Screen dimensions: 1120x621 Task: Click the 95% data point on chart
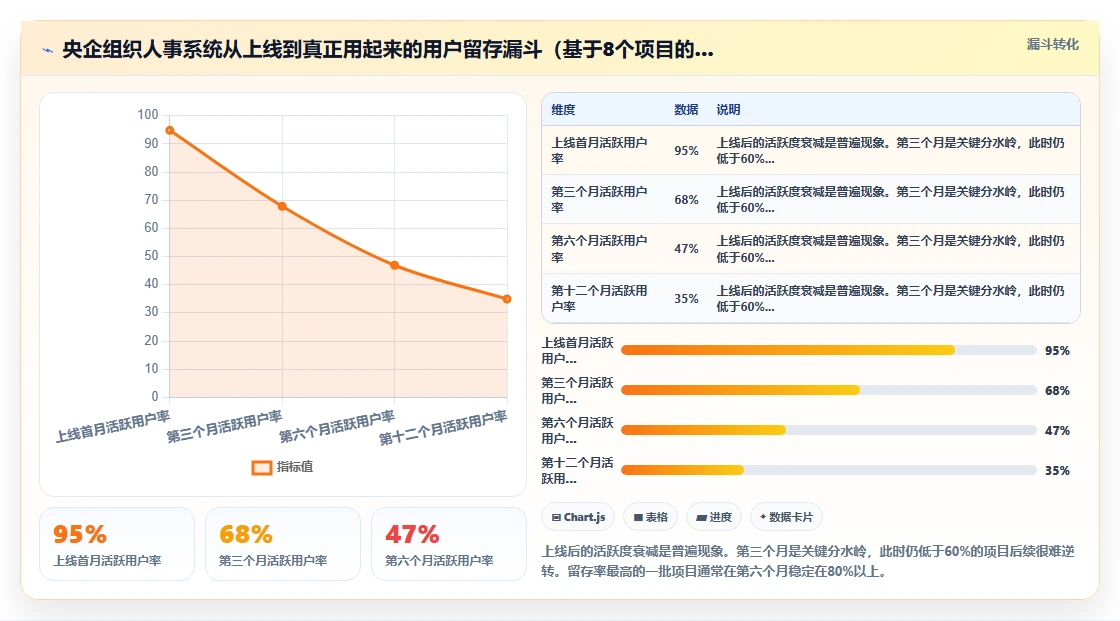coord(170,130)
